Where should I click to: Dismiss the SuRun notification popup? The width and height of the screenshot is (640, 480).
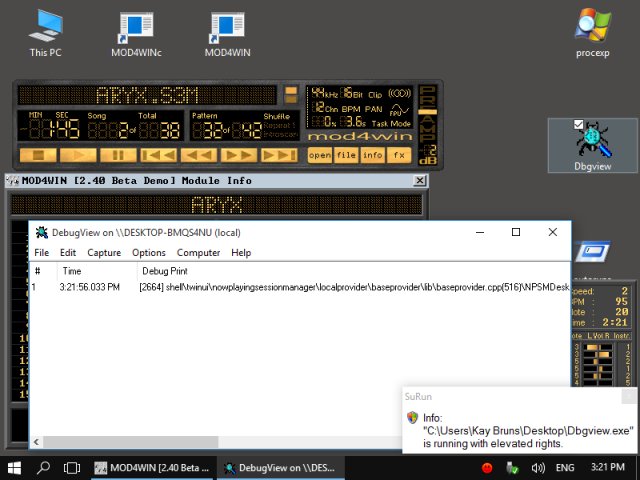[x=629, y=396]
